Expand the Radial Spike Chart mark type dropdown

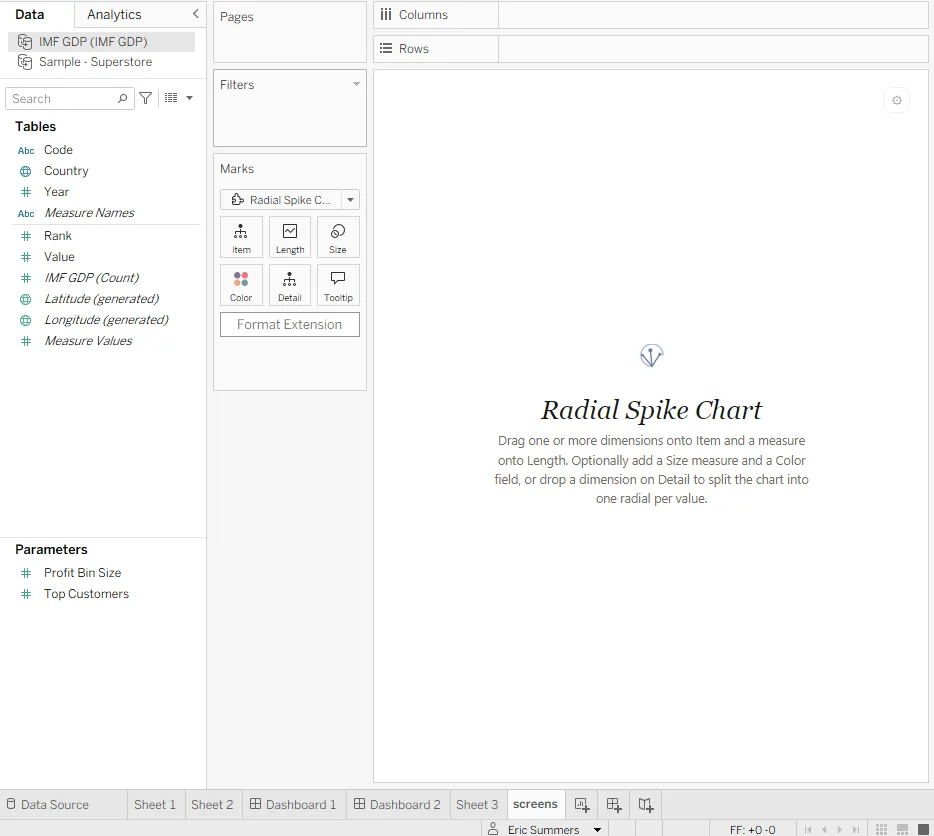click(x=350, y=200)
